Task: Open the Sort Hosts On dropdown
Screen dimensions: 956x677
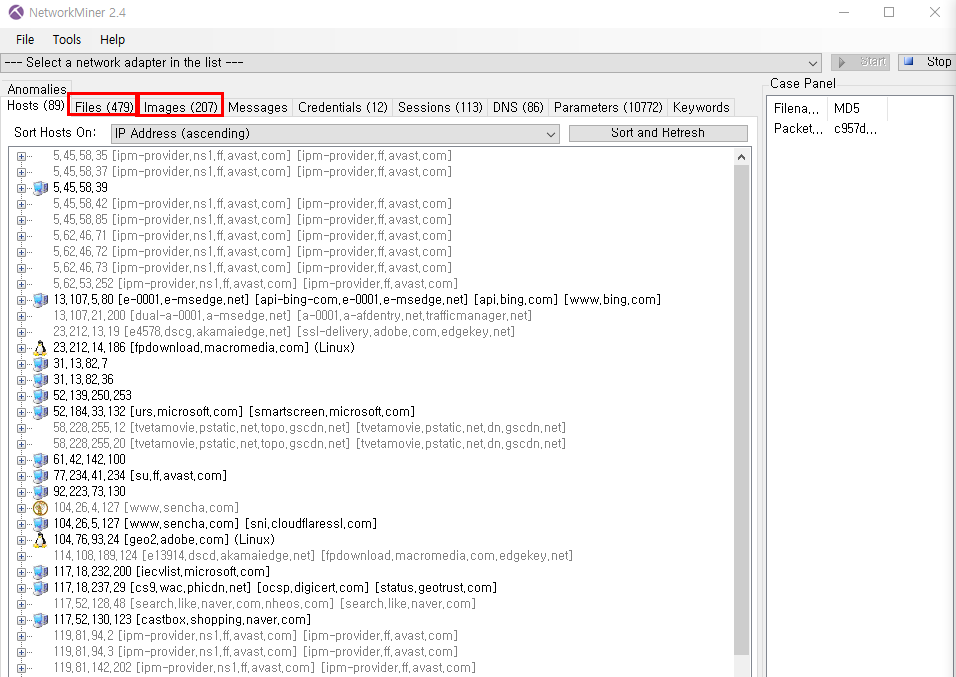Action: 551,134
